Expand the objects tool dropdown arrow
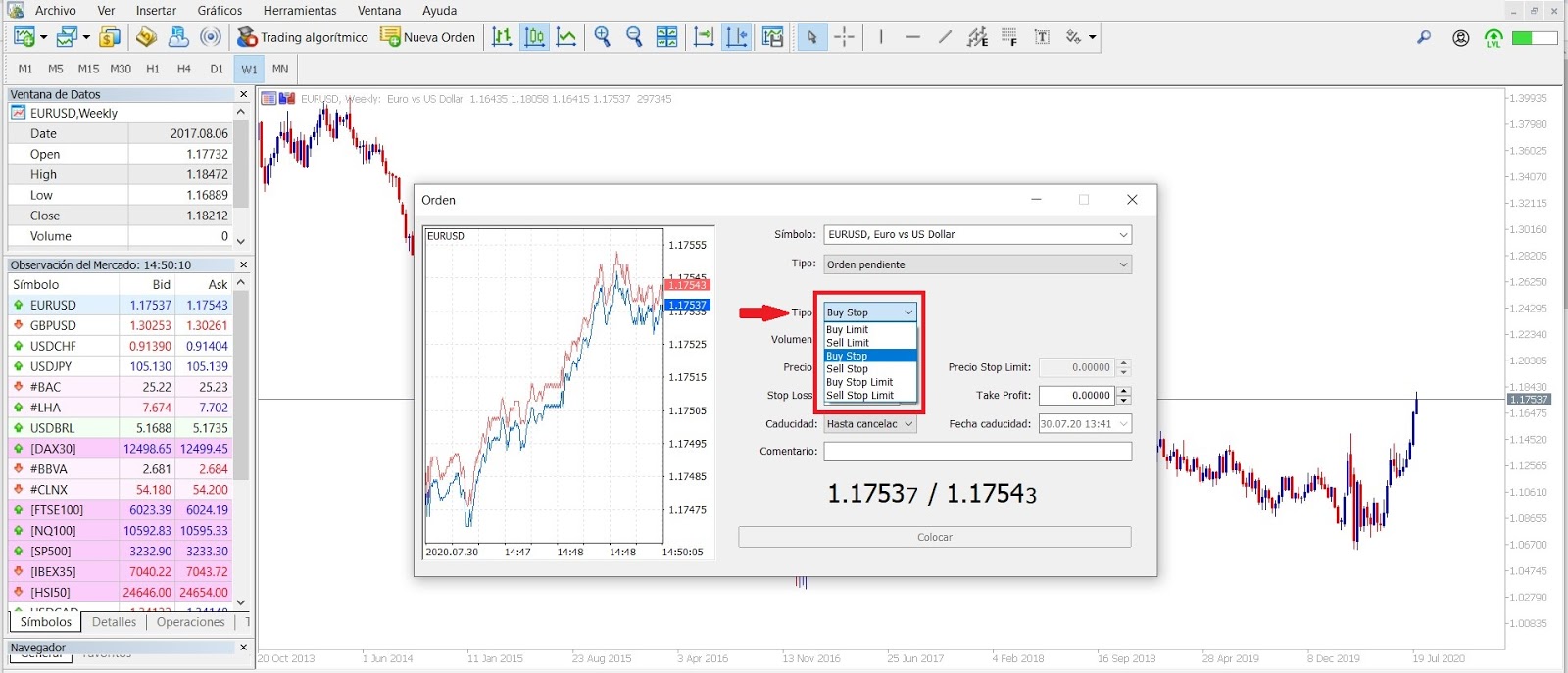Viewport: 1568px width, 673px height. point(1092,37)
